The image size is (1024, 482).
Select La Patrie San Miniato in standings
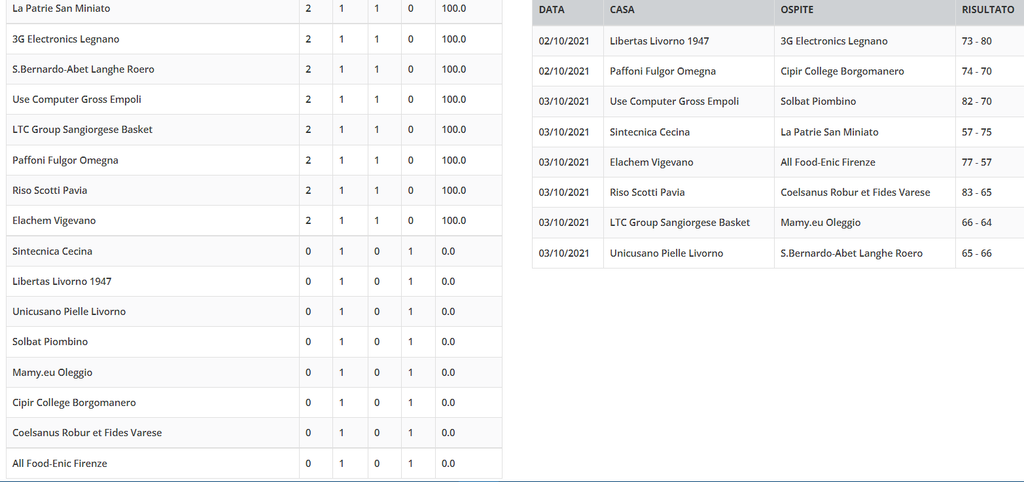coord(61,8)
